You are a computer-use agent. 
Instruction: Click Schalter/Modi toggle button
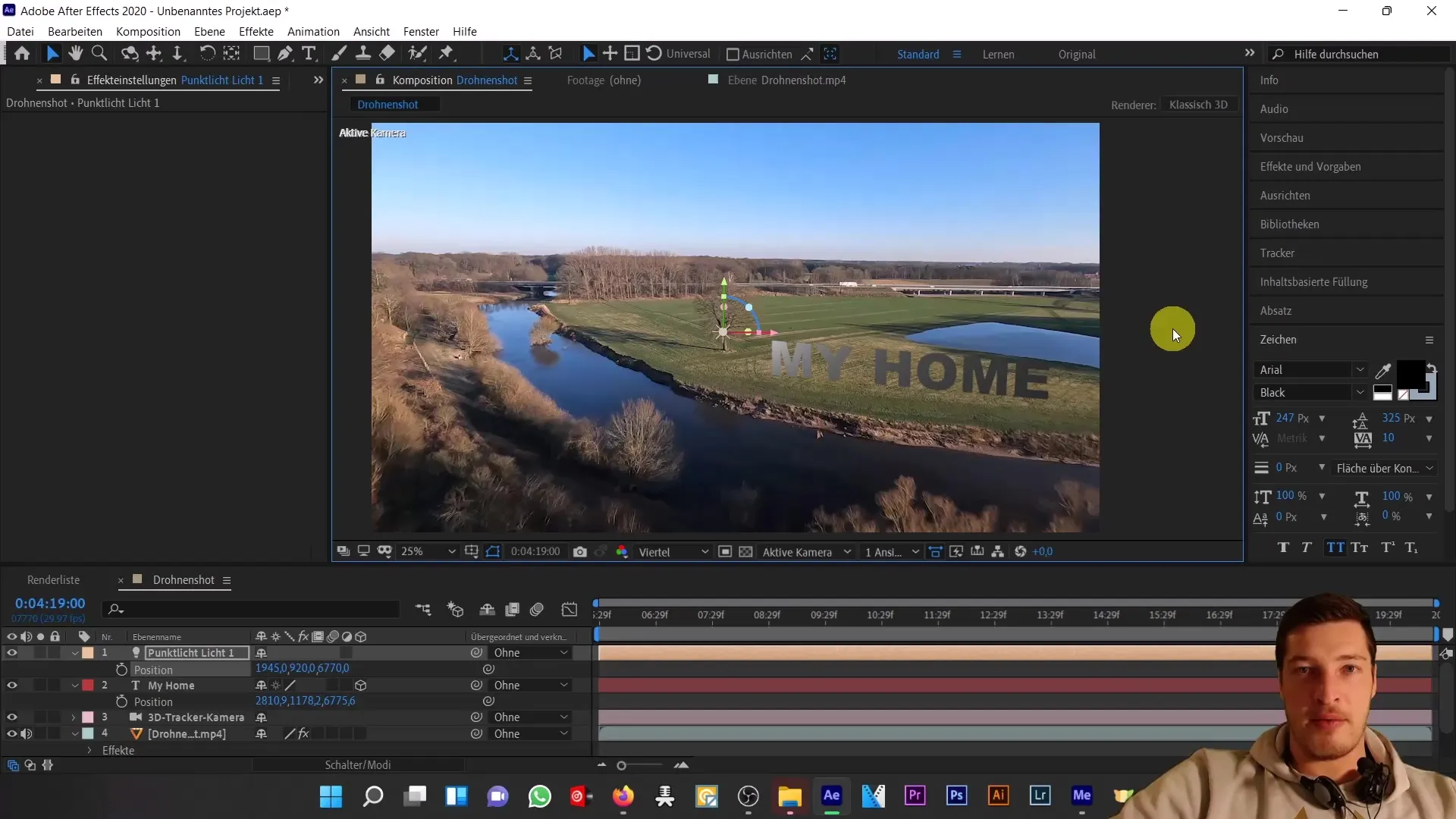pyautogui.click(x=358, y=765)
